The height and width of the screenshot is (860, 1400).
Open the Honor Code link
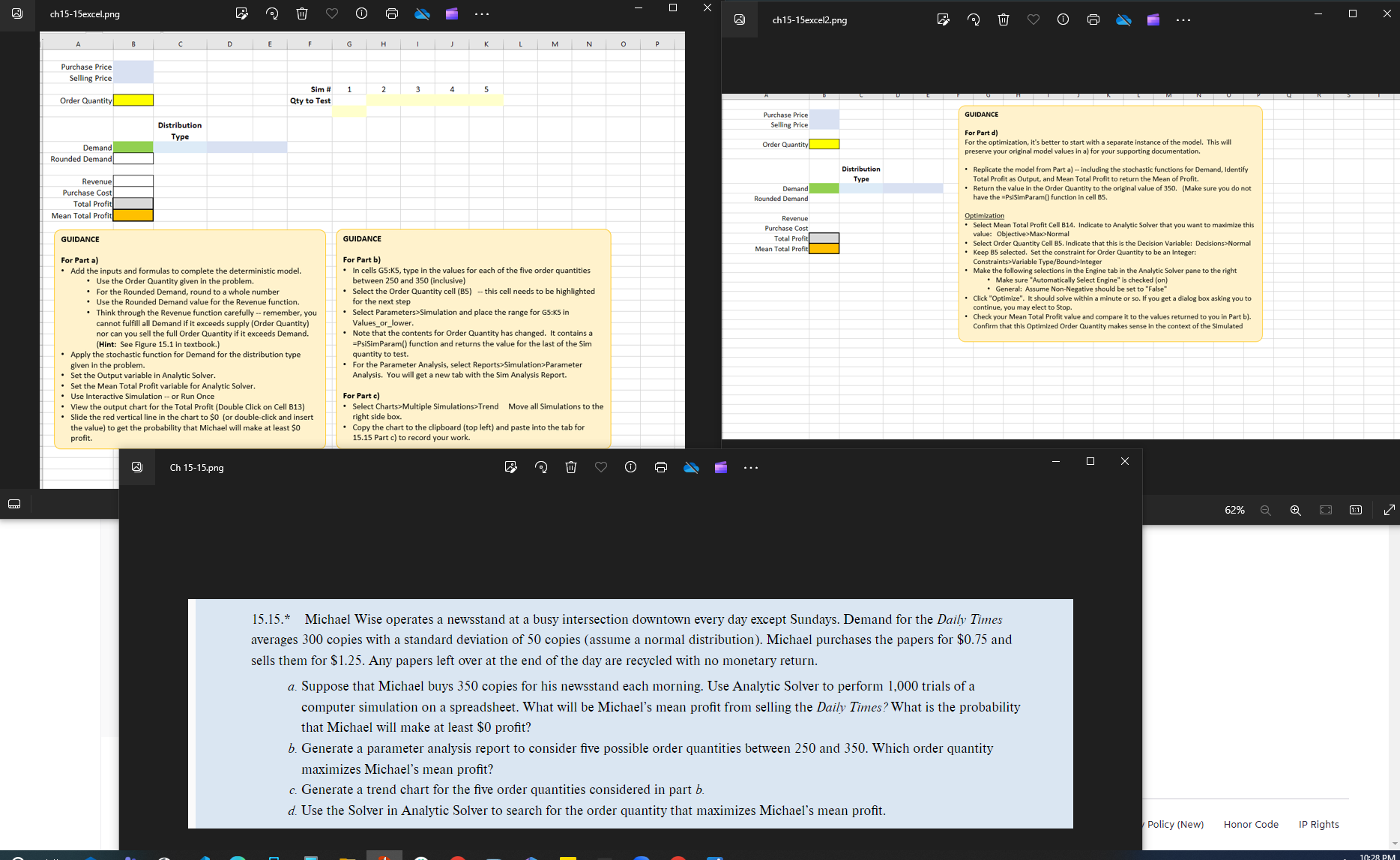click(1251, 824)
